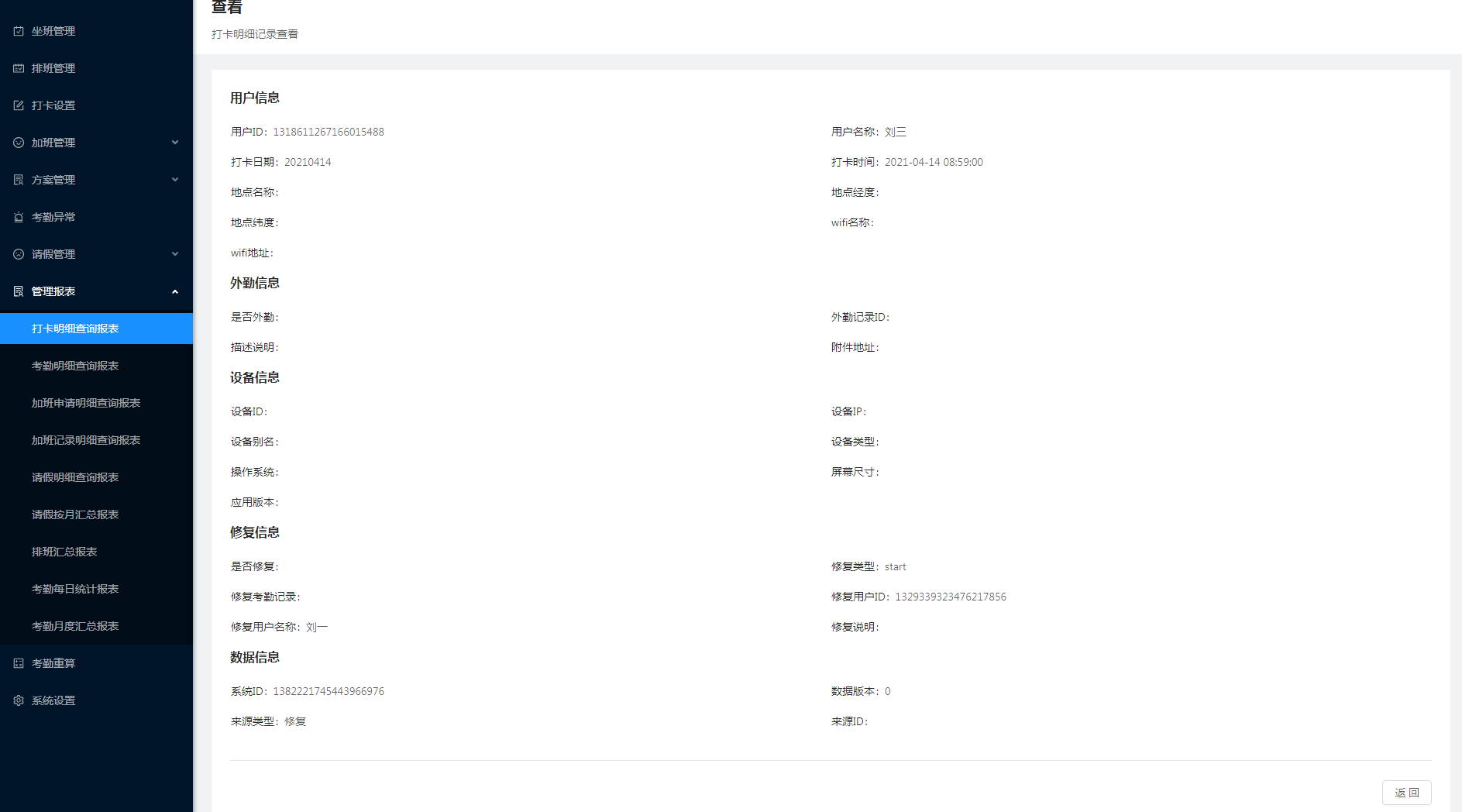Click the 数据信息 section heading
1462x812 pixels.
[x=255, y=657]
